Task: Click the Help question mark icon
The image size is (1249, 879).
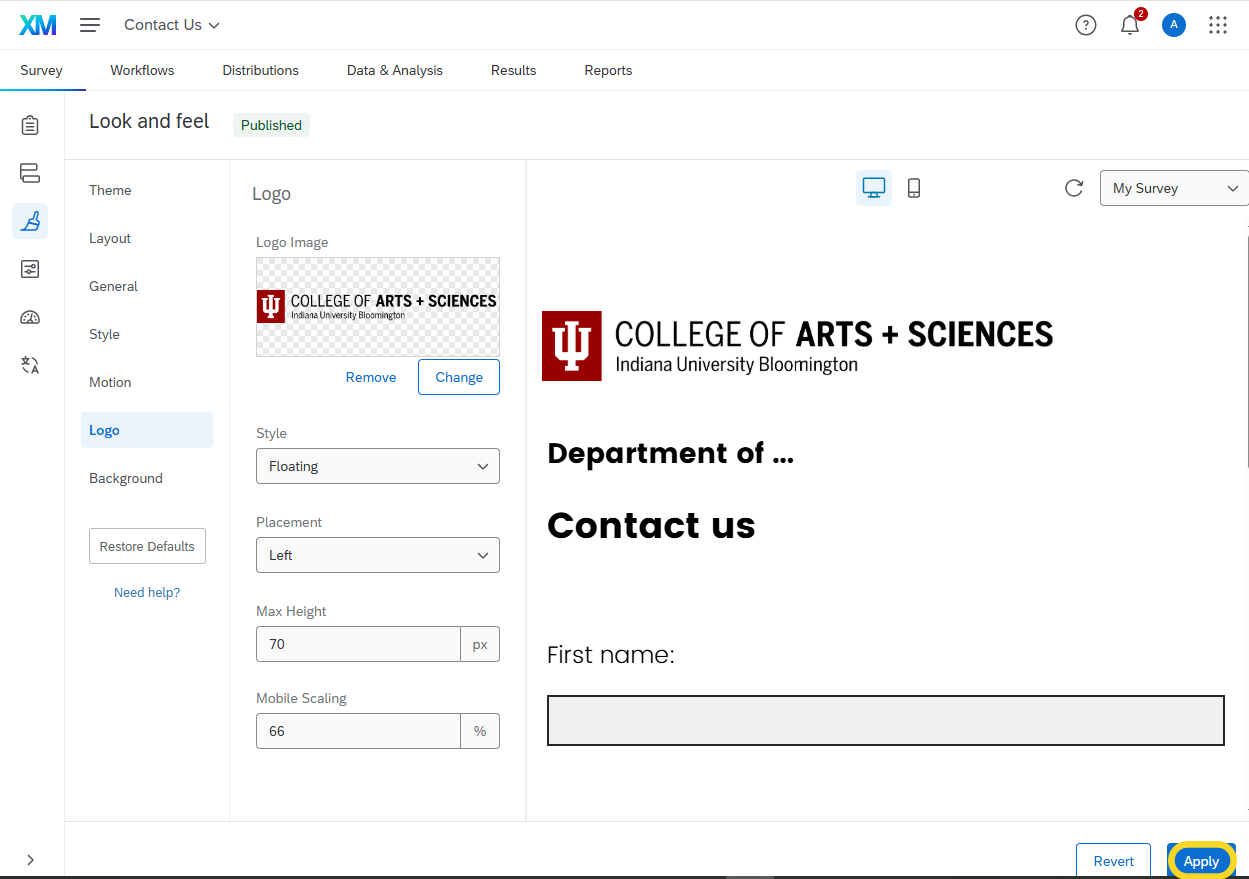Action: [1085, 25]
